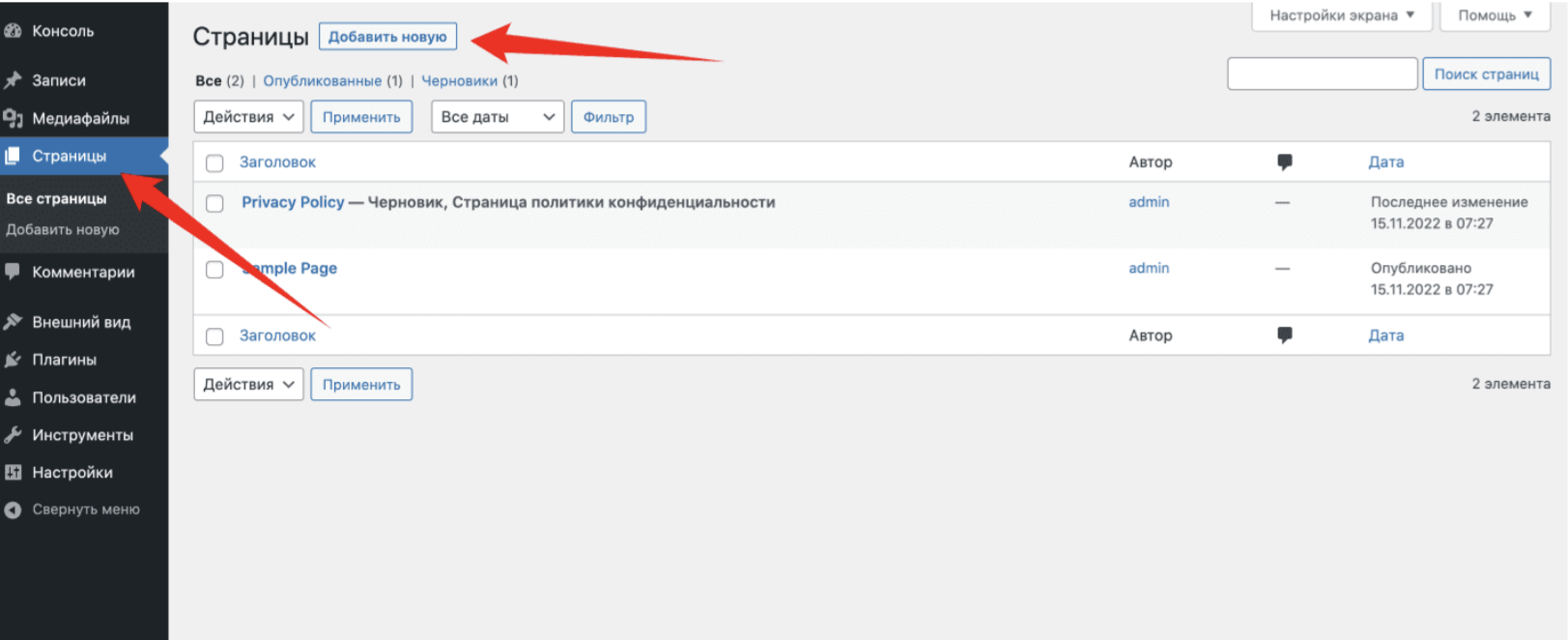Click comments bubble icon in table footer
This screenshot has width=1568, height=640.
click(x=1284, y=335)
